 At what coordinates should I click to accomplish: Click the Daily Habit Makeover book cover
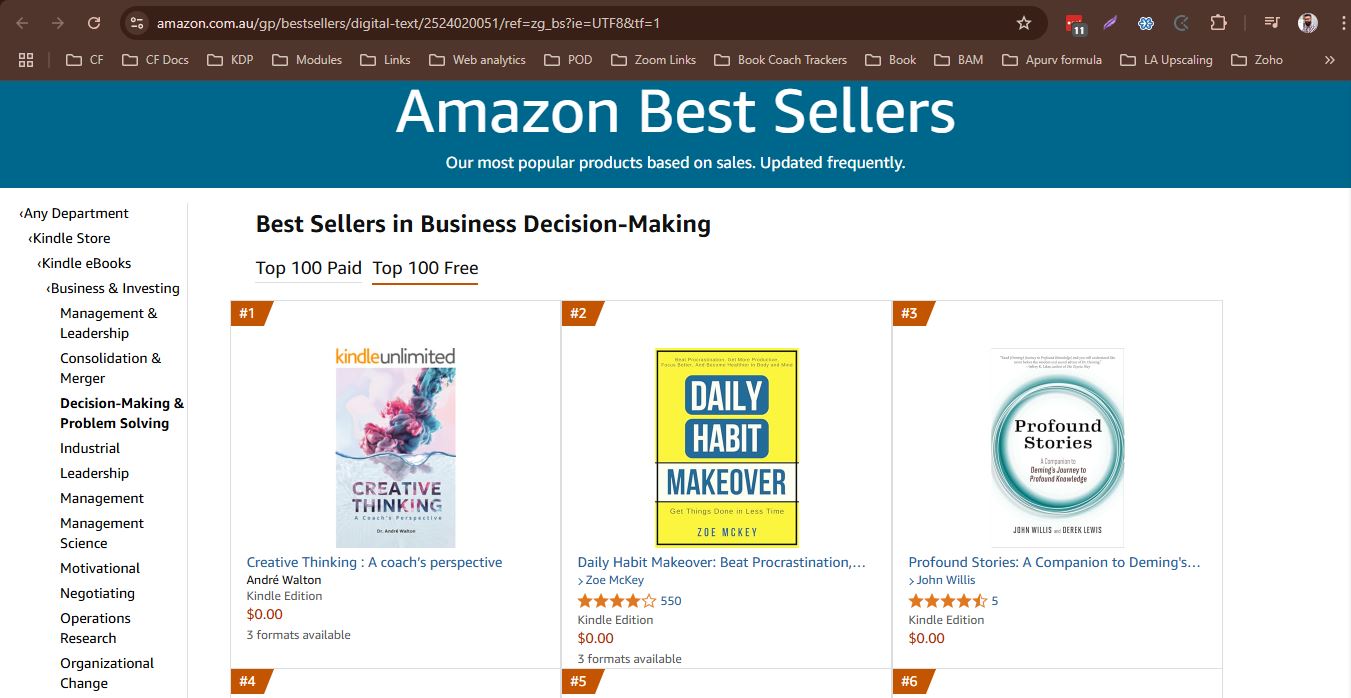pyautogui.click(x=727, y=447)
